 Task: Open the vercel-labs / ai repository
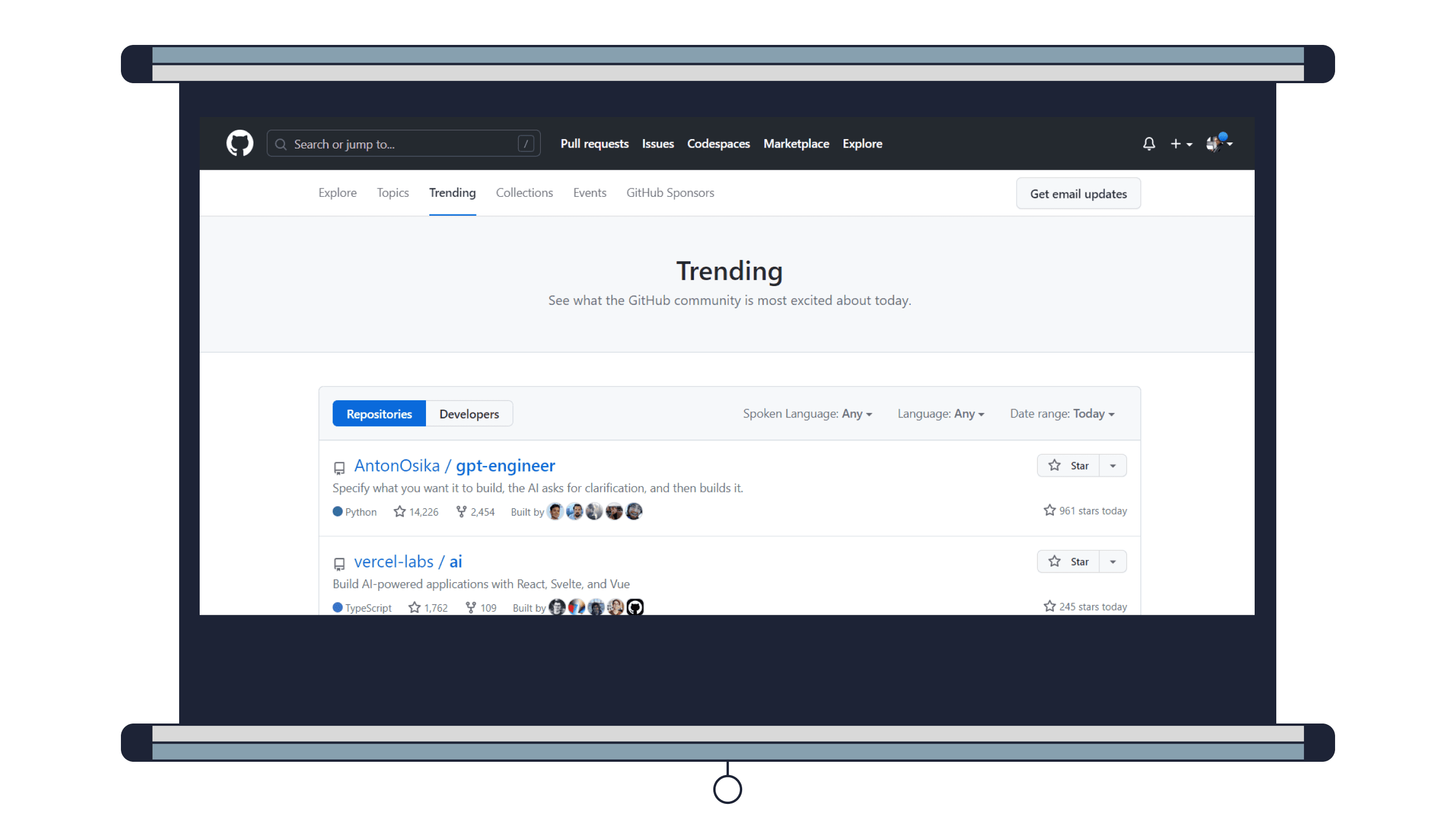(408, 562)
